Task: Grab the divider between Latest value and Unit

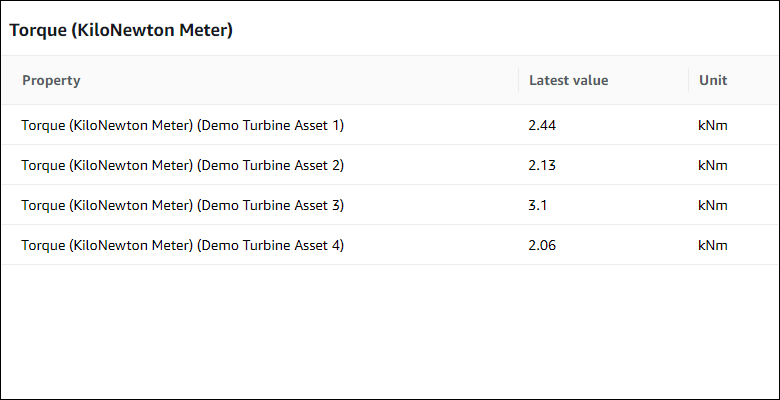Action: (688, 80)
